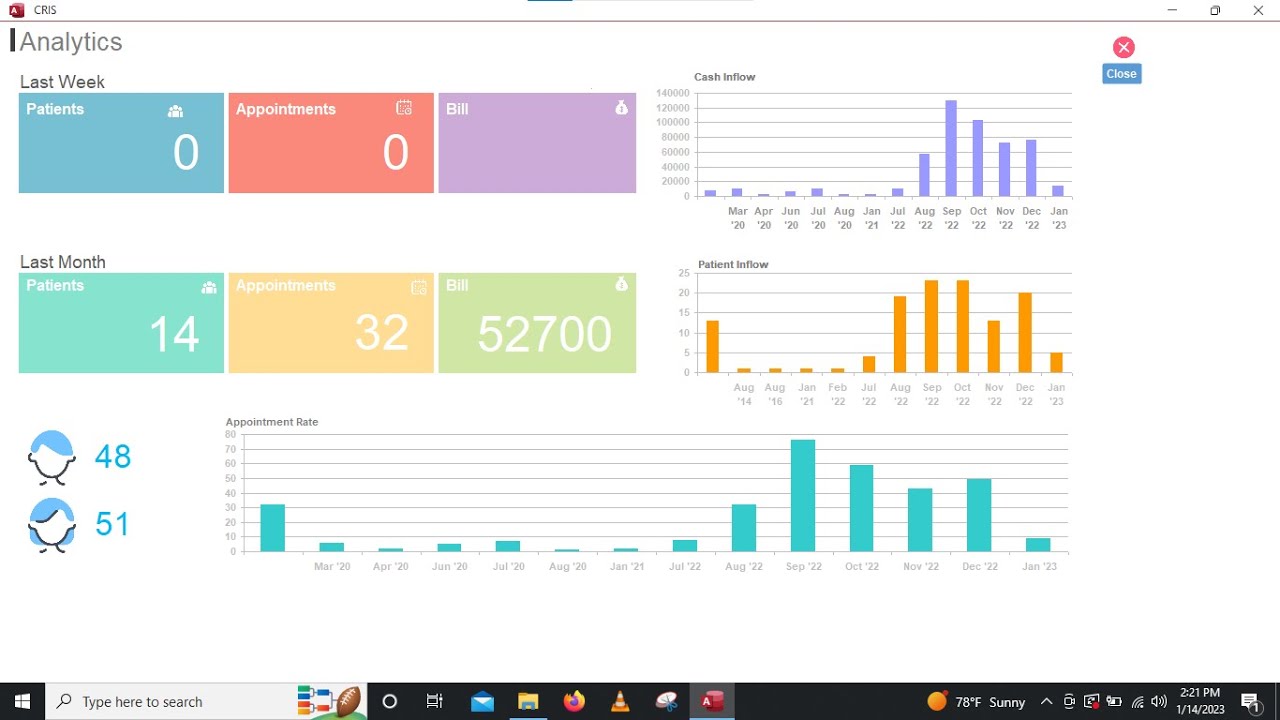Viewport: 1280px width, 720px height.
Task: Click the Dec '22 bar in Patient Inflow chart
Action: tap(1025, 332)
